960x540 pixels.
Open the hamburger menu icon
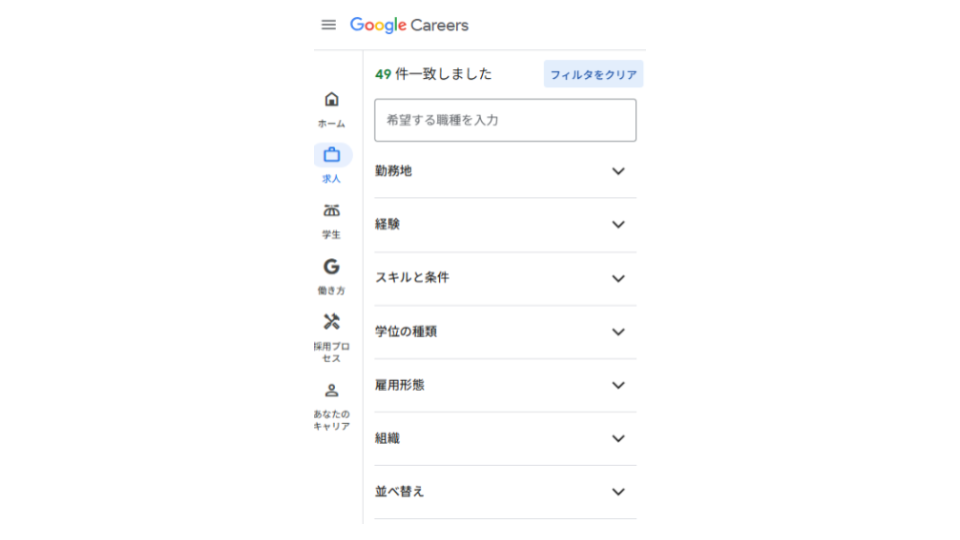click(328, 25)
